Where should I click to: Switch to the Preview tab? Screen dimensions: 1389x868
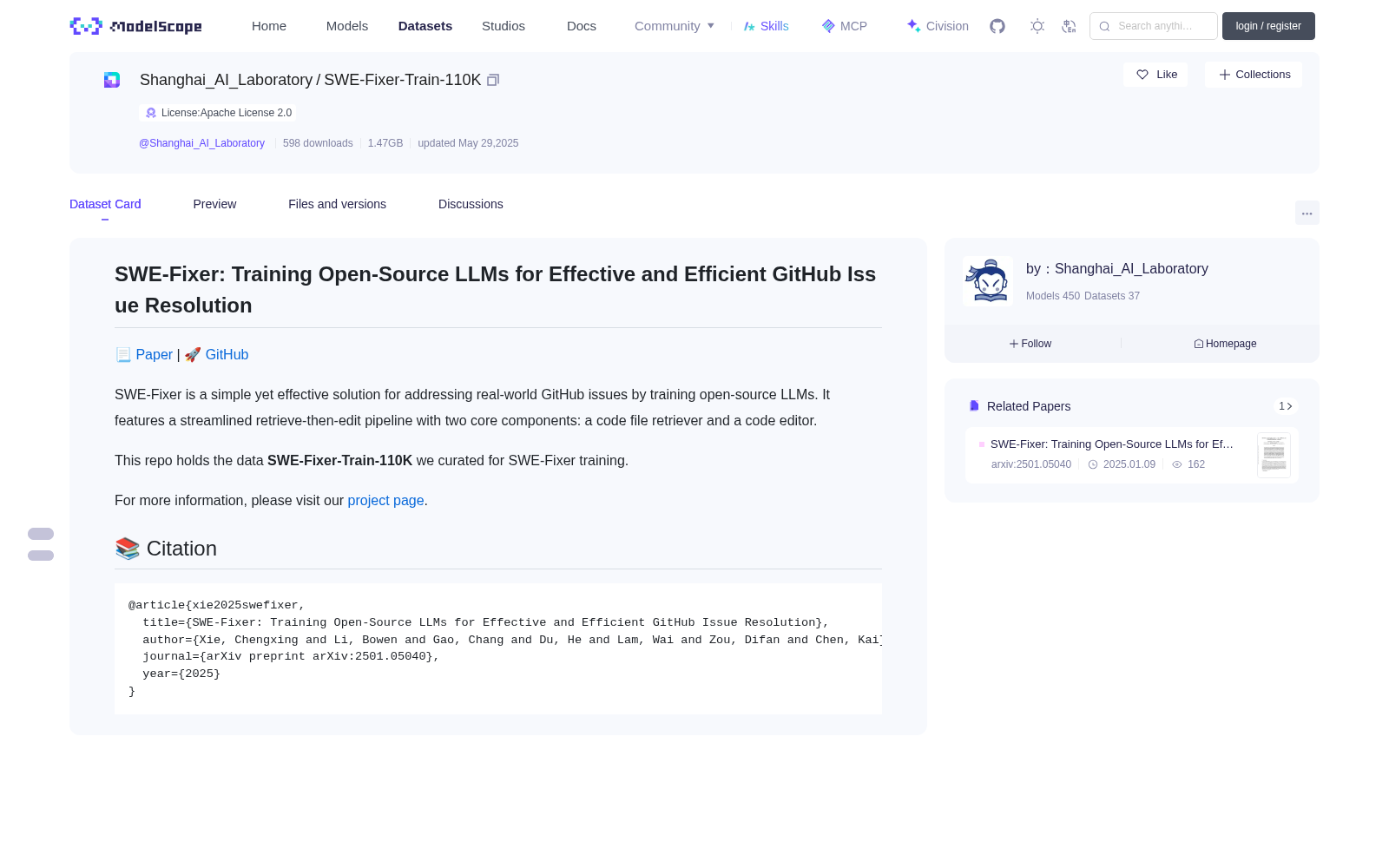pyautogui.click(x=214, y=204)
